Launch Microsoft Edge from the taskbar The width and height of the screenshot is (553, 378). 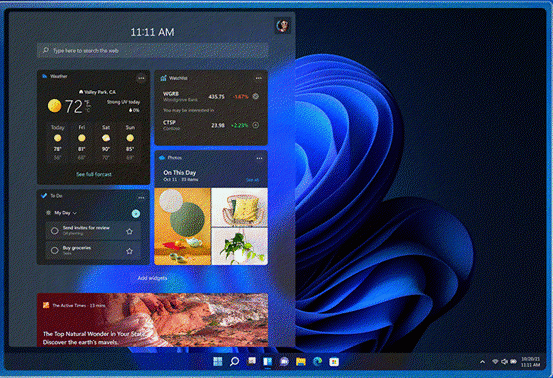pos(317,361)
